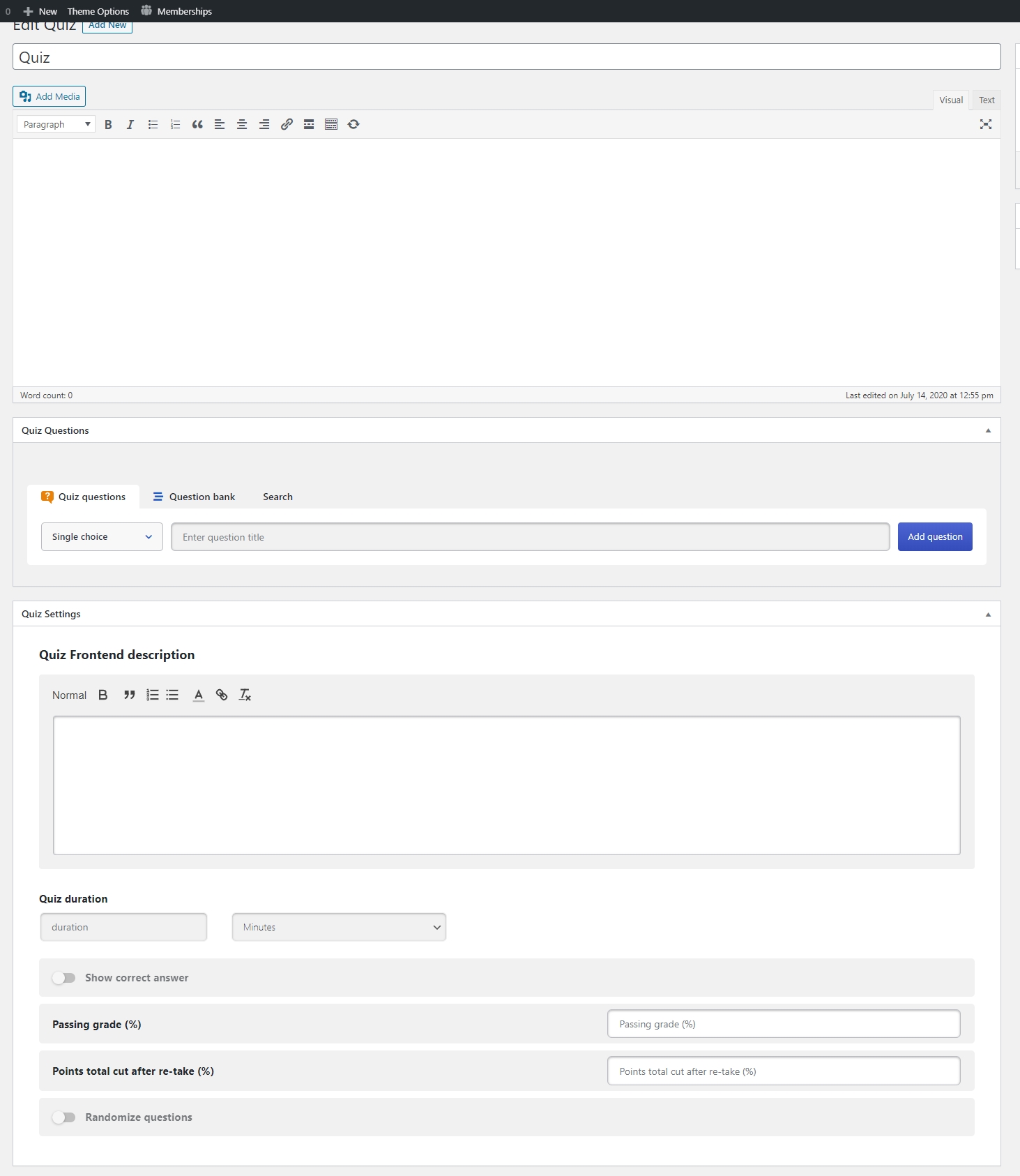The width and height of the screenshot is (1020, 1176).
Task: Toggle the toolbar kitchen sink icon
Action: (331, 124)
